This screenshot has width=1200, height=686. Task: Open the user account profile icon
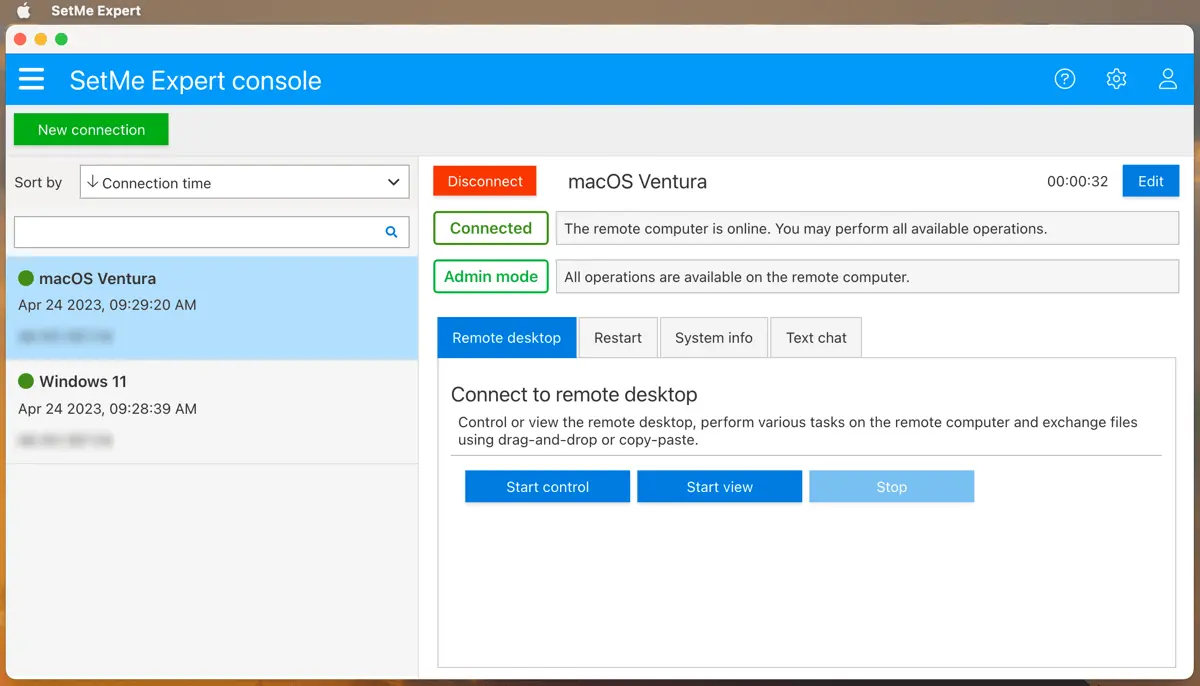[1167, 79]
